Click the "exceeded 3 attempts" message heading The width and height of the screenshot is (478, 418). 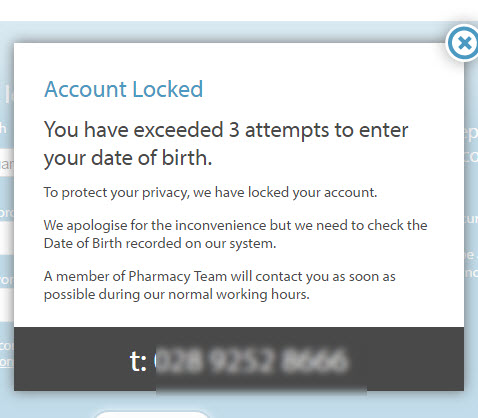tap(226, 144)
